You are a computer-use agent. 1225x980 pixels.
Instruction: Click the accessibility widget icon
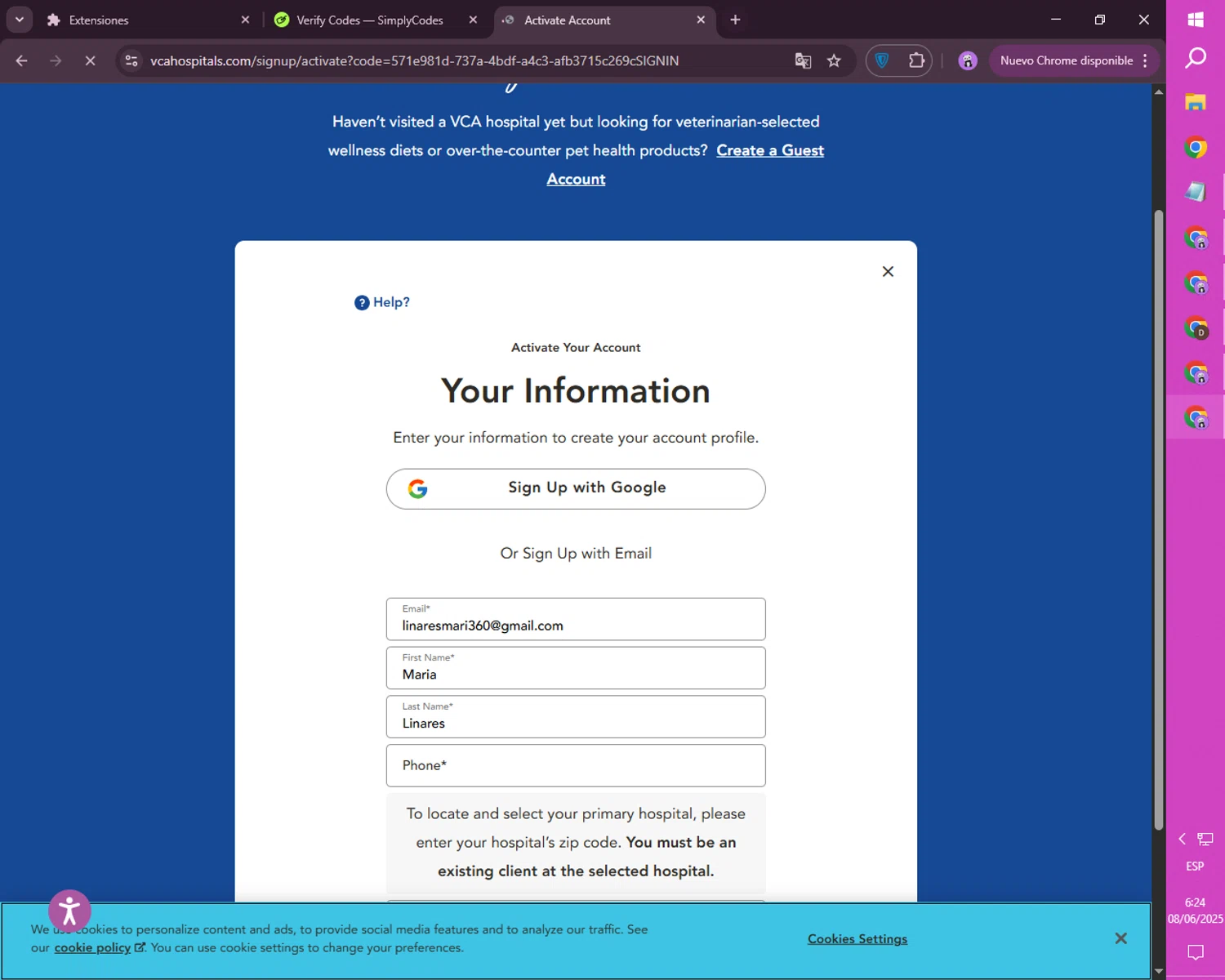pyautogui.click(x=69, y=911)
